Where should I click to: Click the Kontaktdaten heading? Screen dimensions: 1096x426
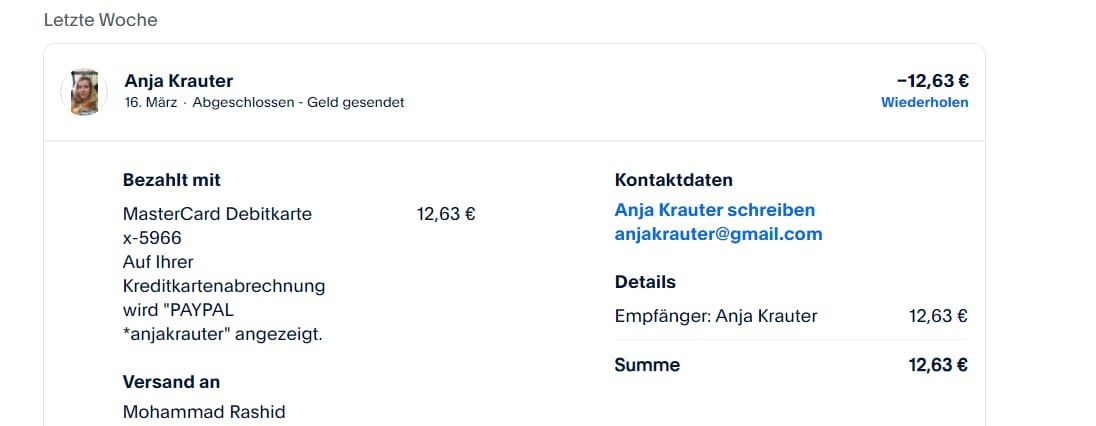[673, 180]
